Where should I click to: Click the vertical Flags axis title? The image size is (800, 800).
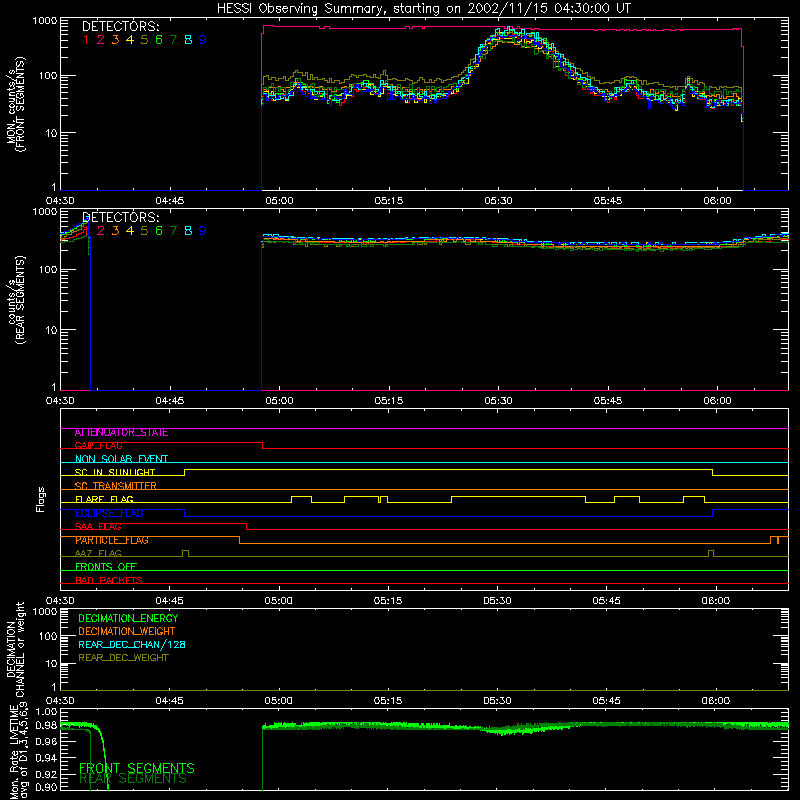[40, 499]
